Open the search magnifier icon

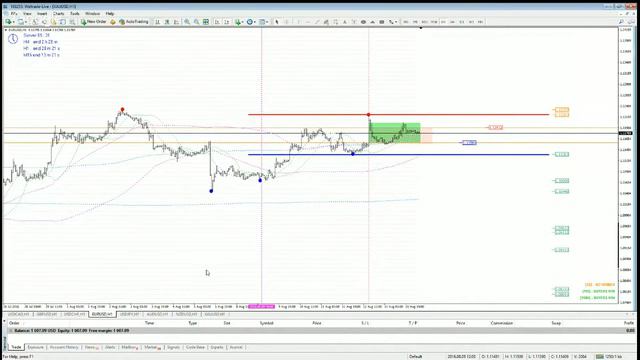point(621,22)
